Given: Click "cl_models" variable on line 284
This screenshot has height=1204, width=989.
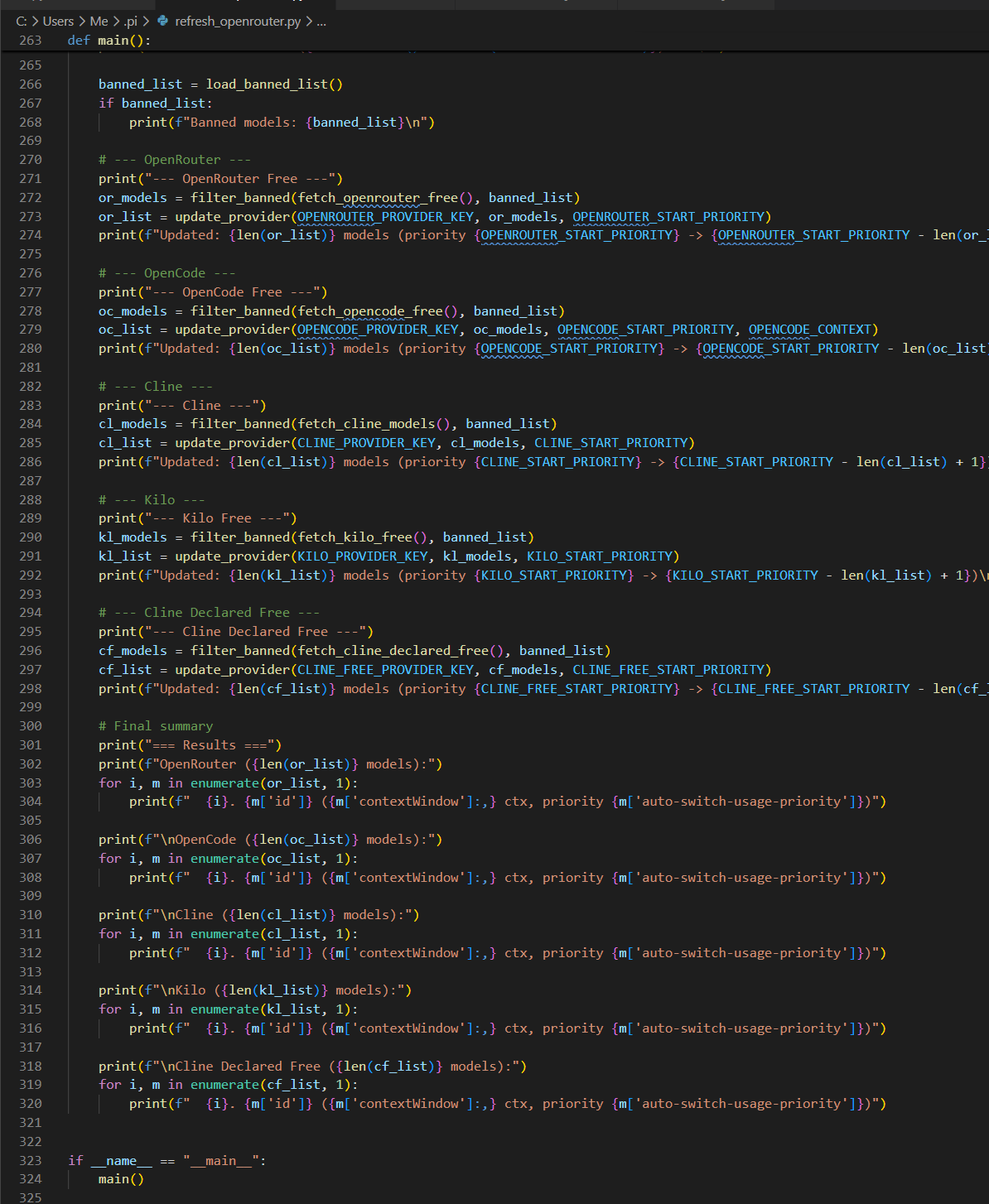Looking at the screenshot, I should click(133, 424).
